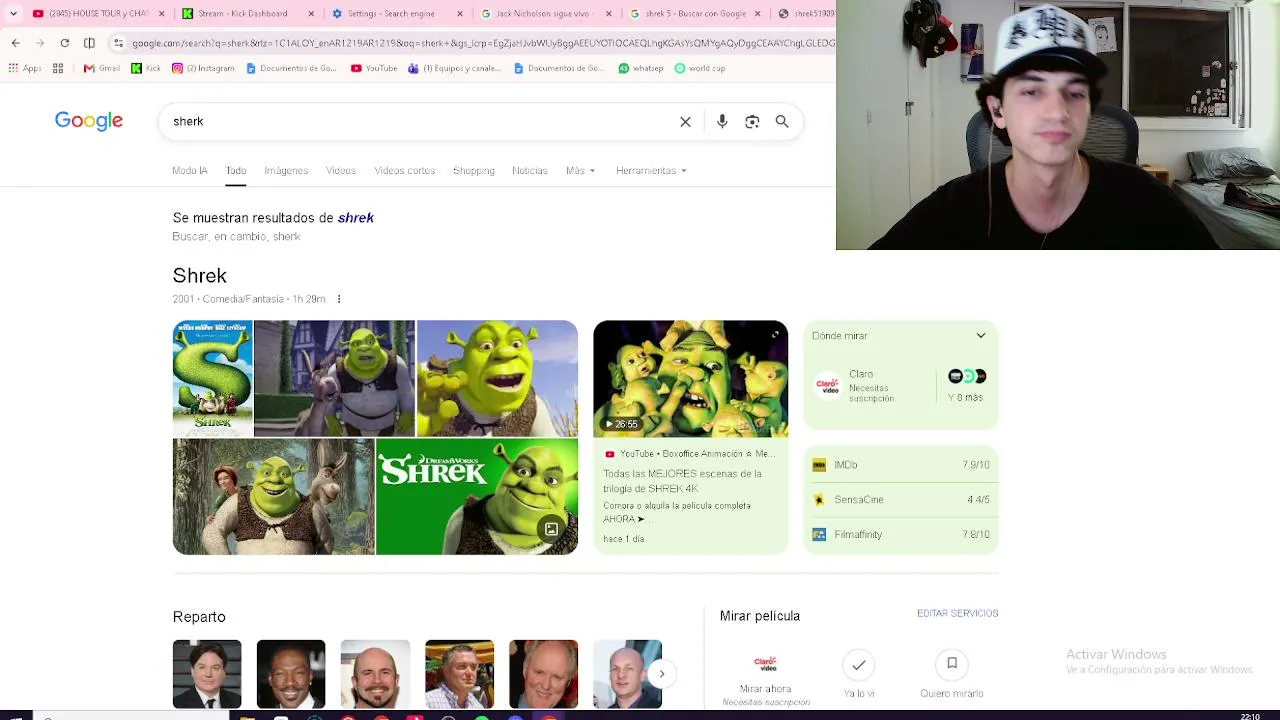Viewport: 1280px width, 720px height.
Task: Open three-dot menu next to 1h 28m
Action: (339, 299)
